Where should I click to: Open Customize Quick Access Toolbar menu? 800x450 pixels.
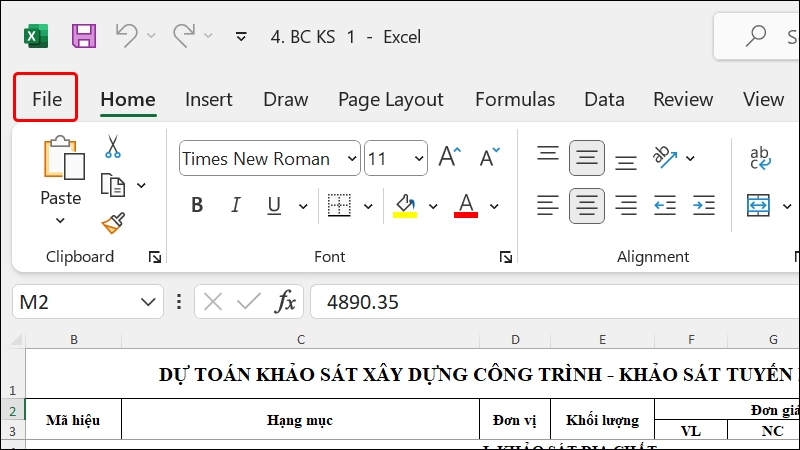[241, 37]
